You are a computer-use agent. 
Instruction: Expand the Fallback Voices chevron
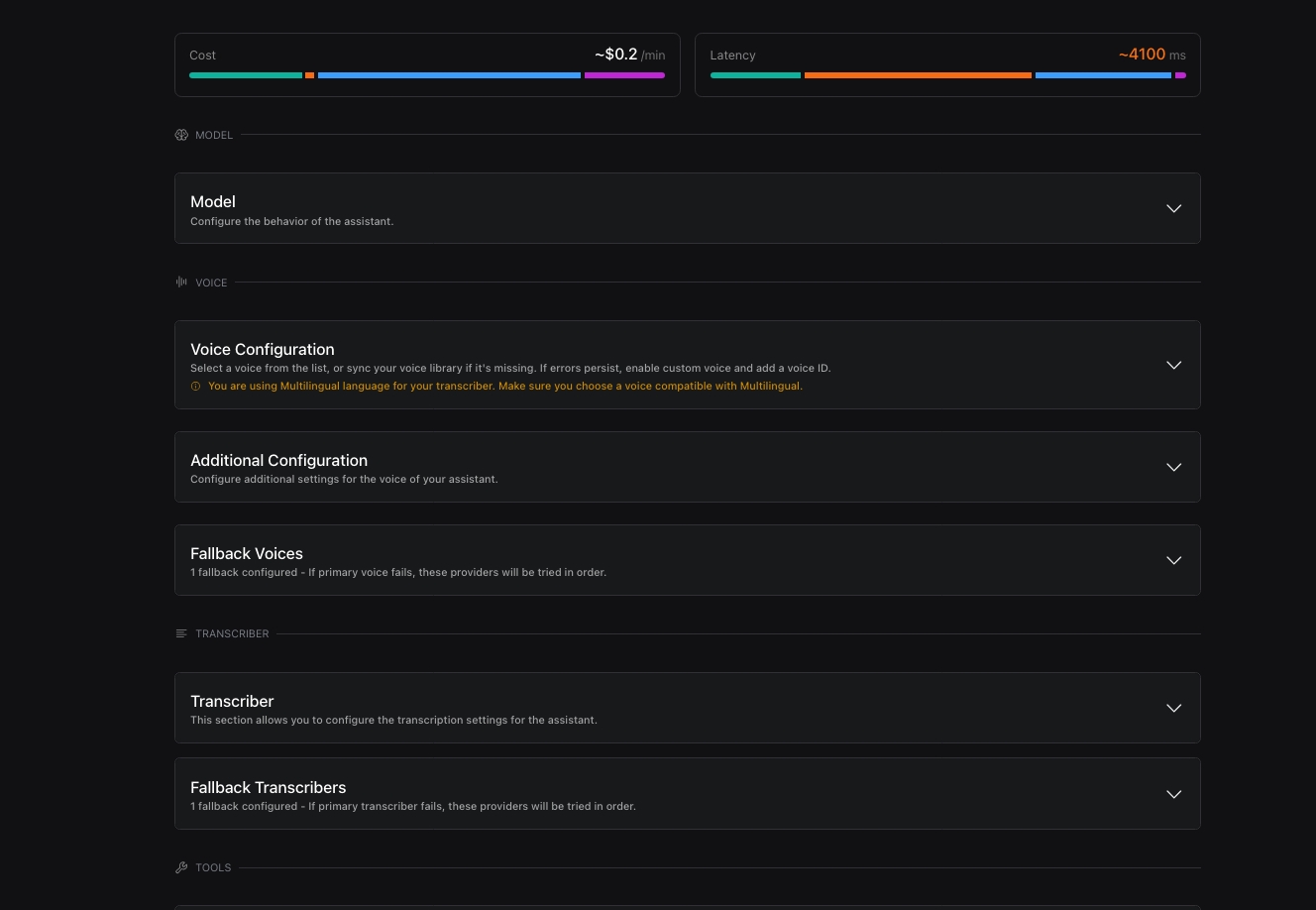pos(1174,560)
